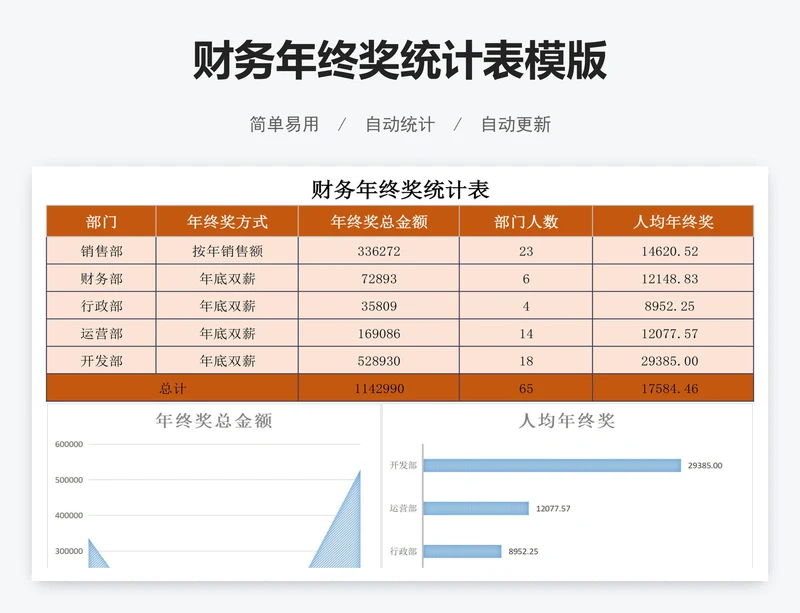Viewport: 800px width, 613px height.
Task: Click the total amount cell 169086
Action: (379, 333)
